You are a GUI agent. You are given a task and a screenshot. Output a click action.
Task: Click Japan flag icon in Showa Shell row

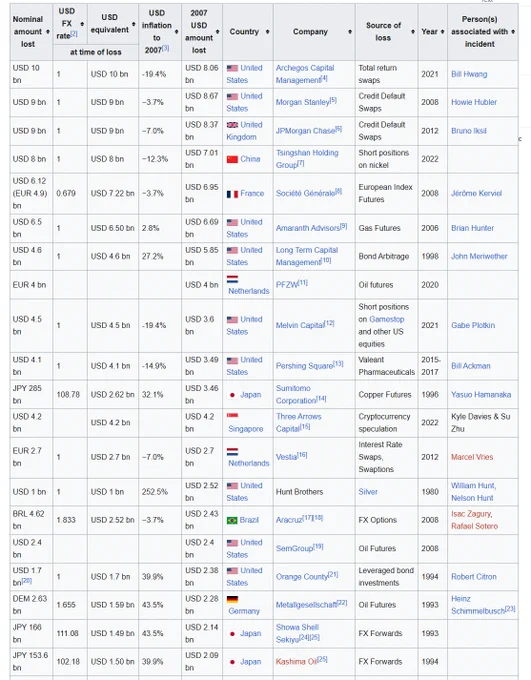pos(232,634)
